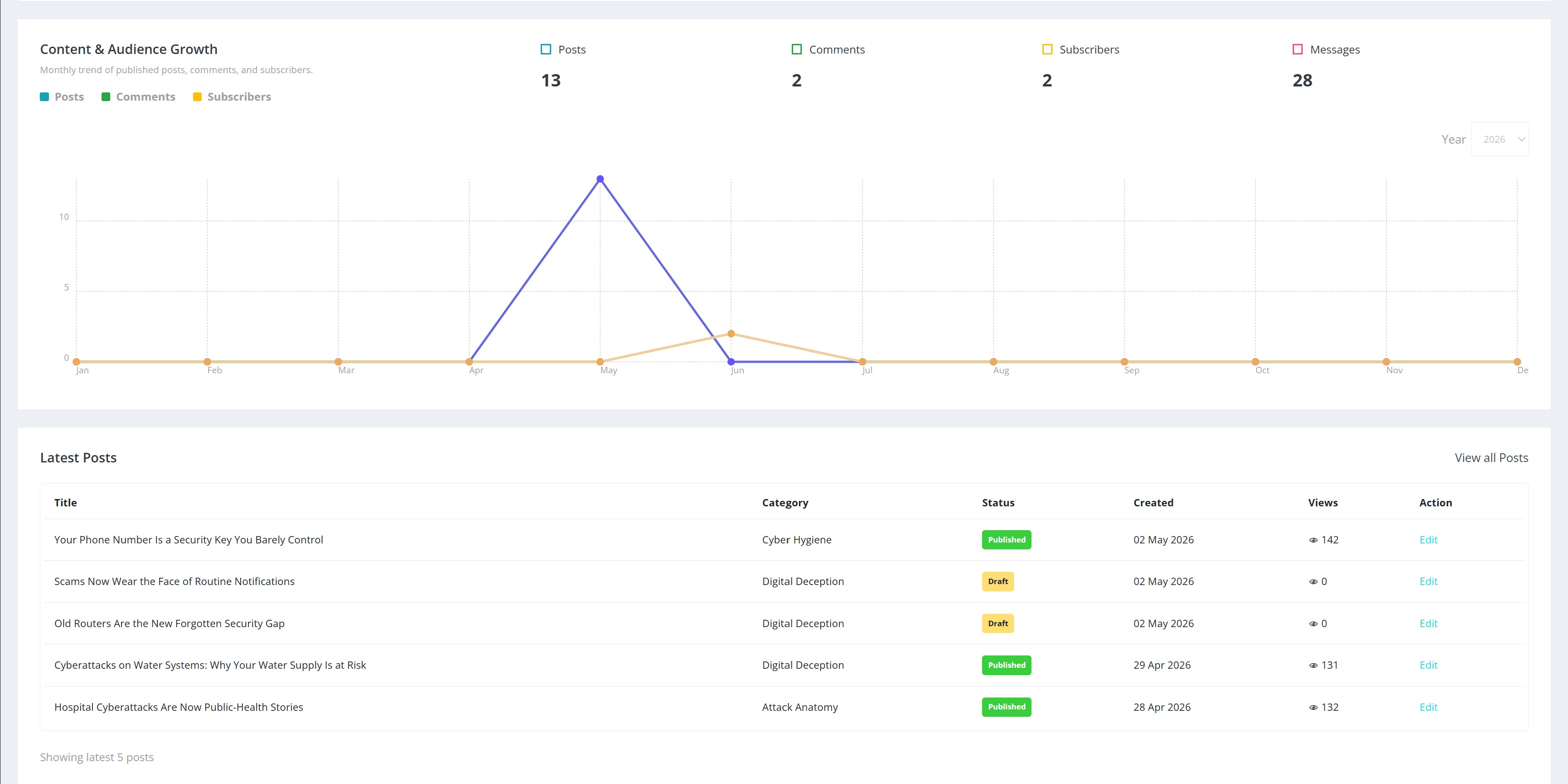The width and height of the screenshot is (1568, 784).
Task: Toggle Subscribers series in chart legend
Action: pos(232,97)
